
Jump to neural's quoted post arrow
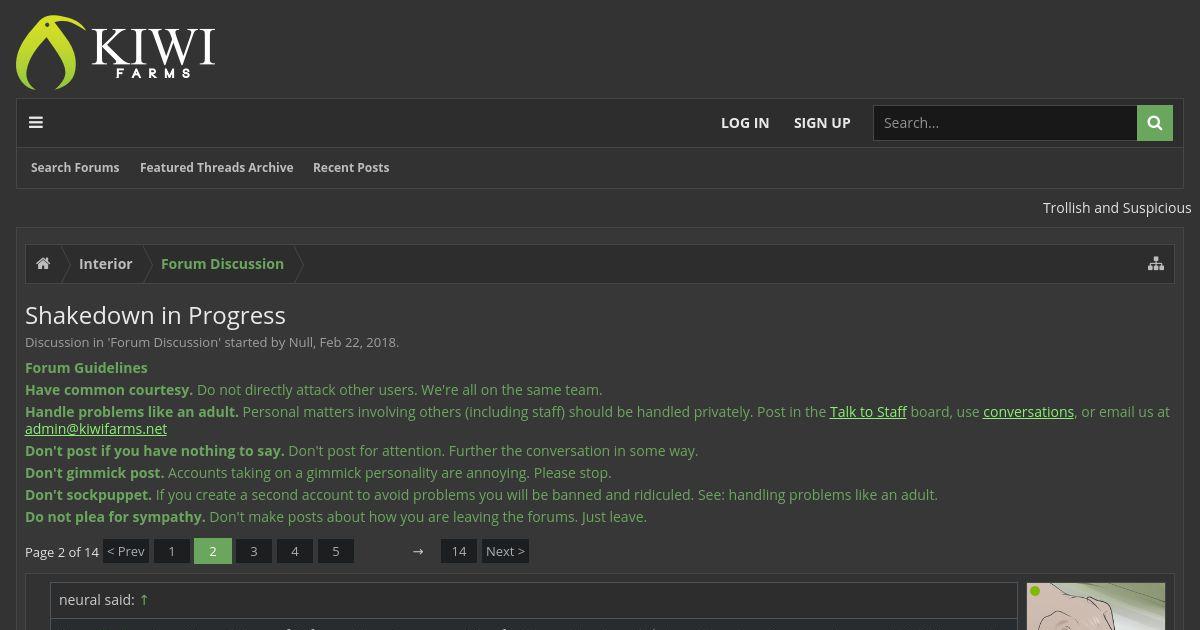click(144, 600)
